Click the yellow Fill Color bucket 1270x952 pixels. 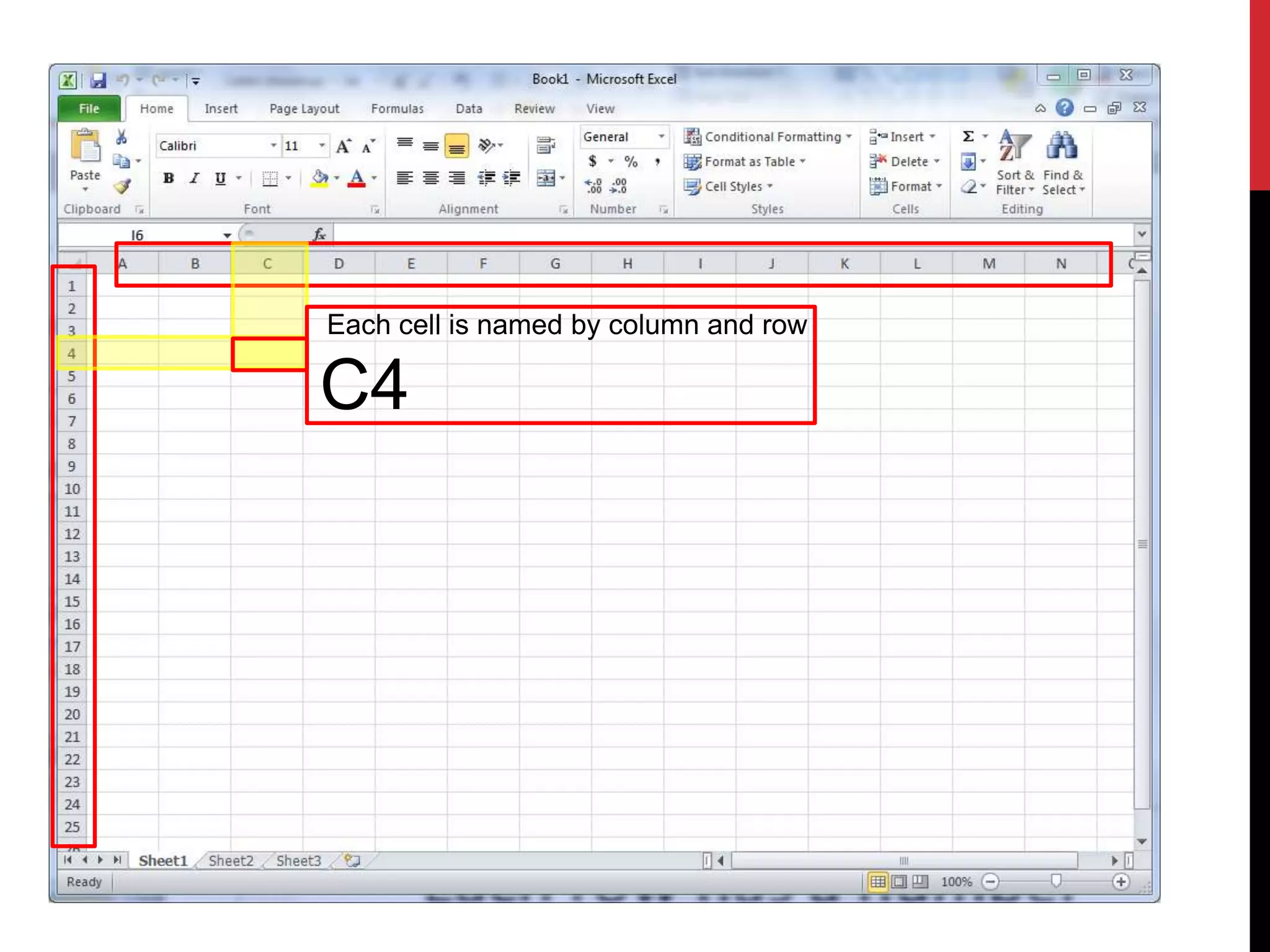[319, 178]
